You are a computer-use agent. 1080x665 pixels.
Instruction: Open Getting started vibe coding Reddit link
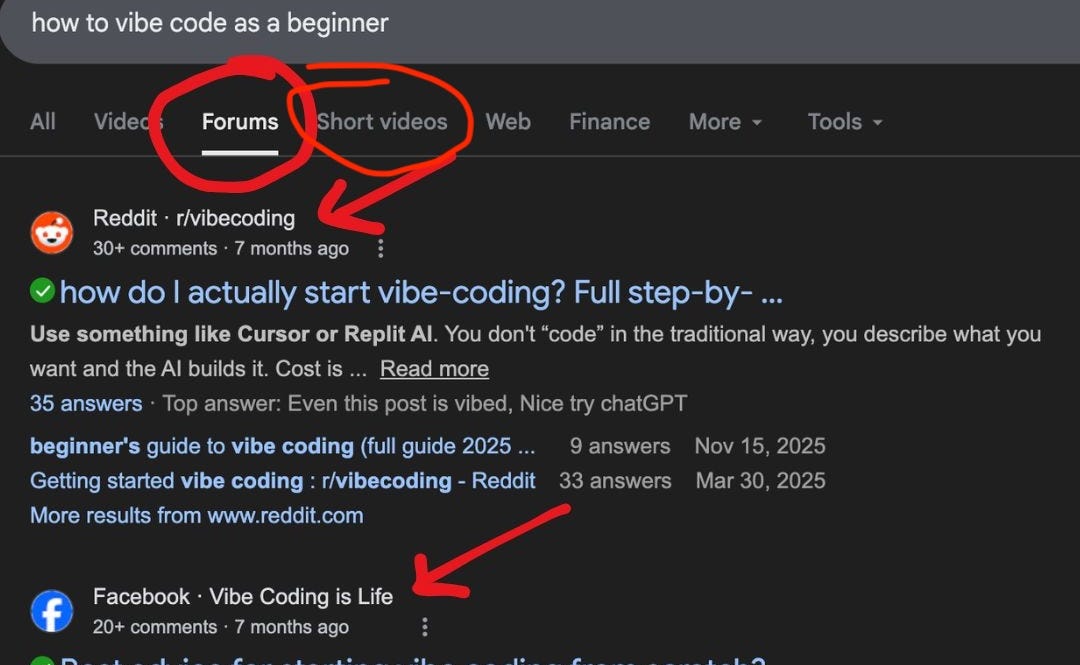point(282,480)
